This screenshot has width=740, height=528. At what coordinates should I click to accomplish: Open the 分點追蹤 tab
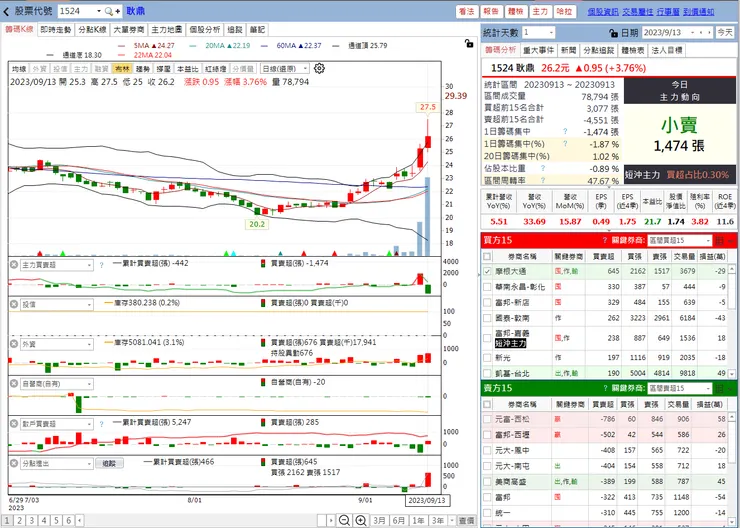598,50
